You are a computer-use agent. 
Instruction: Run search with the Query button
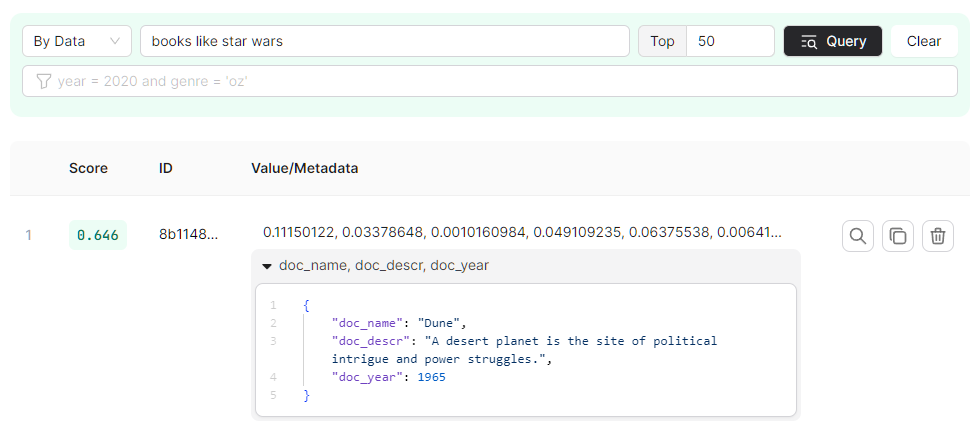(x=833, y=41)
